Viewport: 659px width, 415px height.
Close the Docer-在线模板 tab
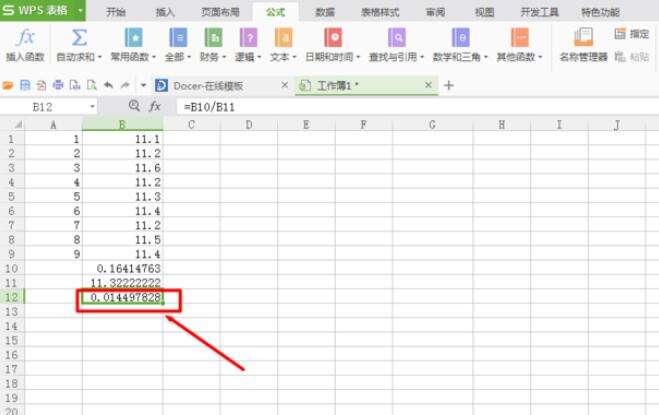pos(285,85)
